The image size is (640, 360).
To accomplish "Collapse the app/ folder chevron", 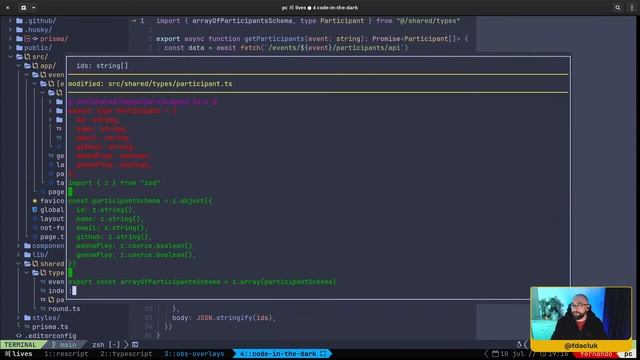I will (18, 66).
